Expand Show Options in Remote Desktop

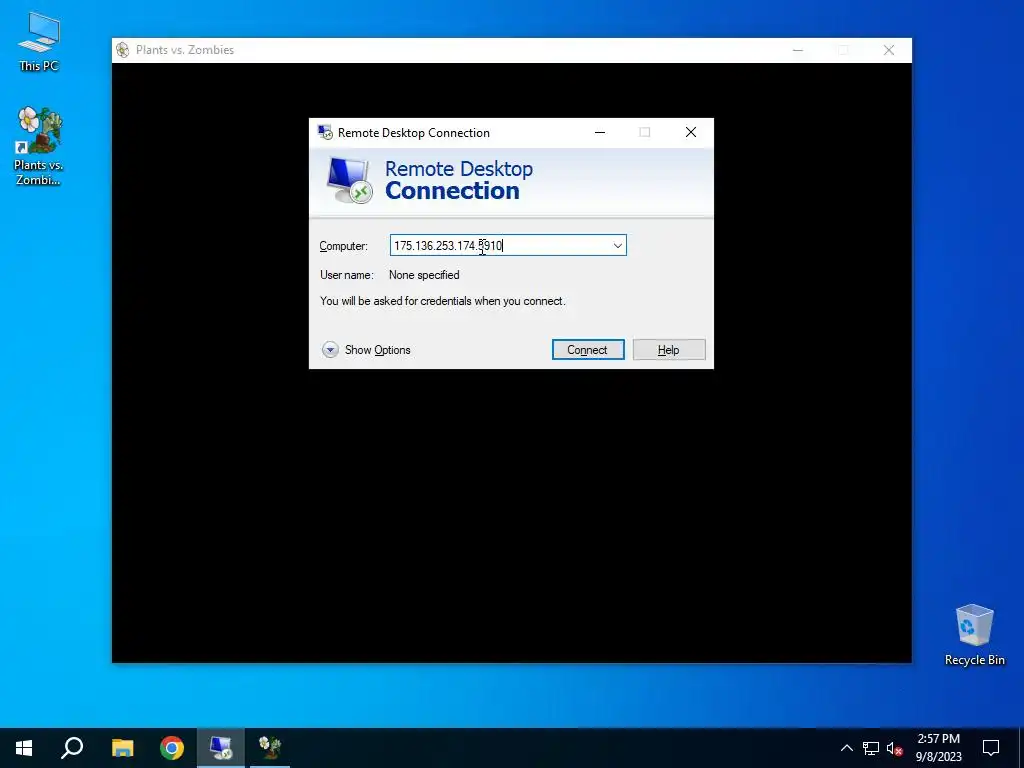pyautogui.click(x=366, y=350)
